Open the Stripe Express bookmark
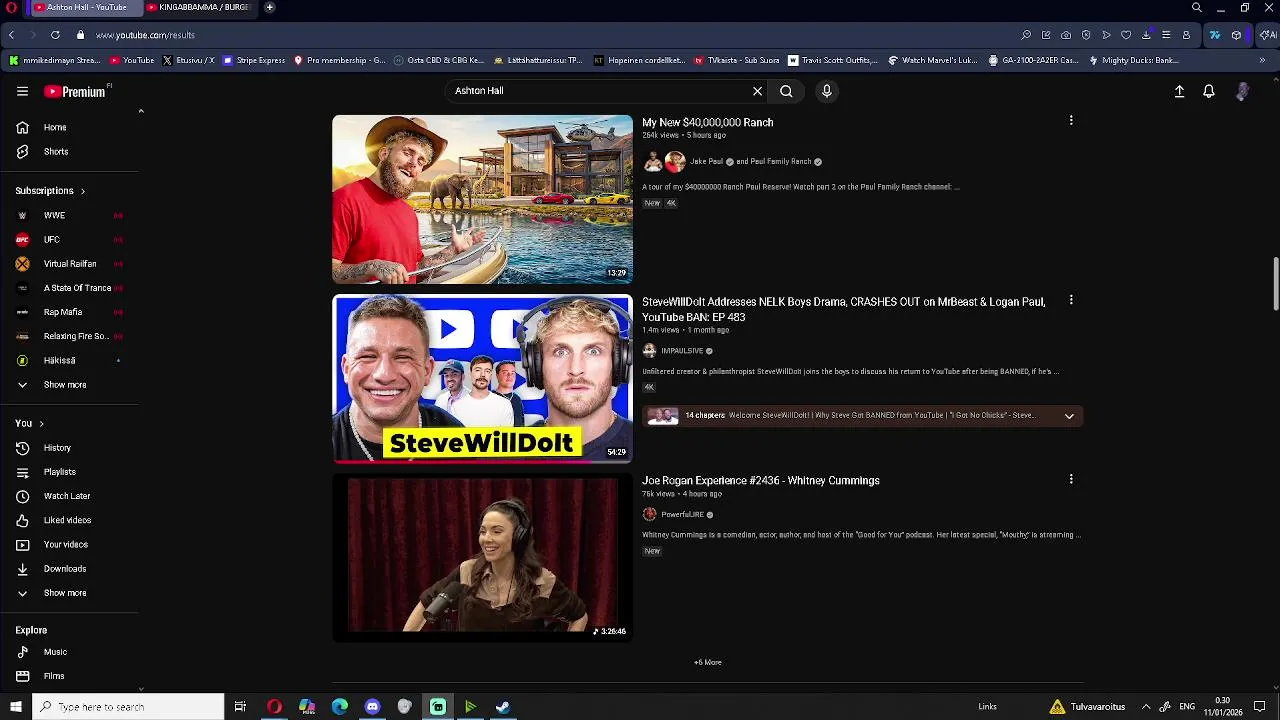 pyautogui.click(x=254, y=60)
